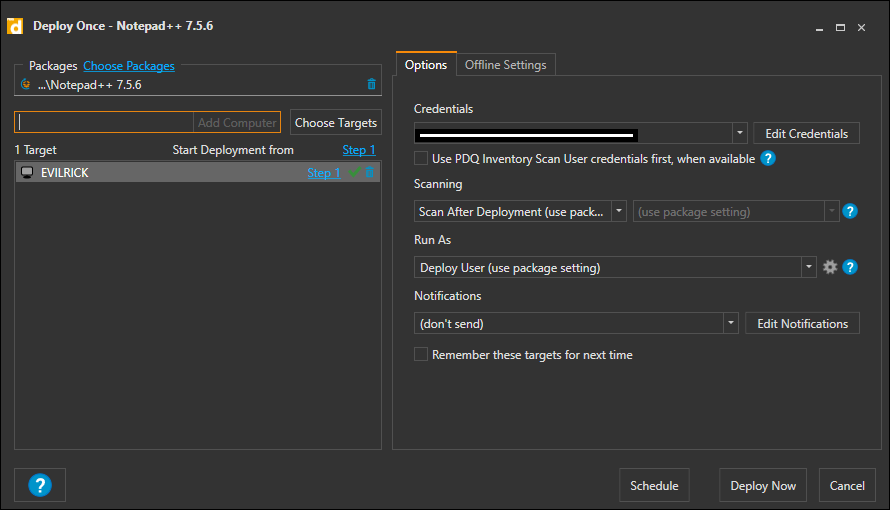Screen dimensions: 890x510
Task: Click the Add Computer button
Action: [237, 123]
